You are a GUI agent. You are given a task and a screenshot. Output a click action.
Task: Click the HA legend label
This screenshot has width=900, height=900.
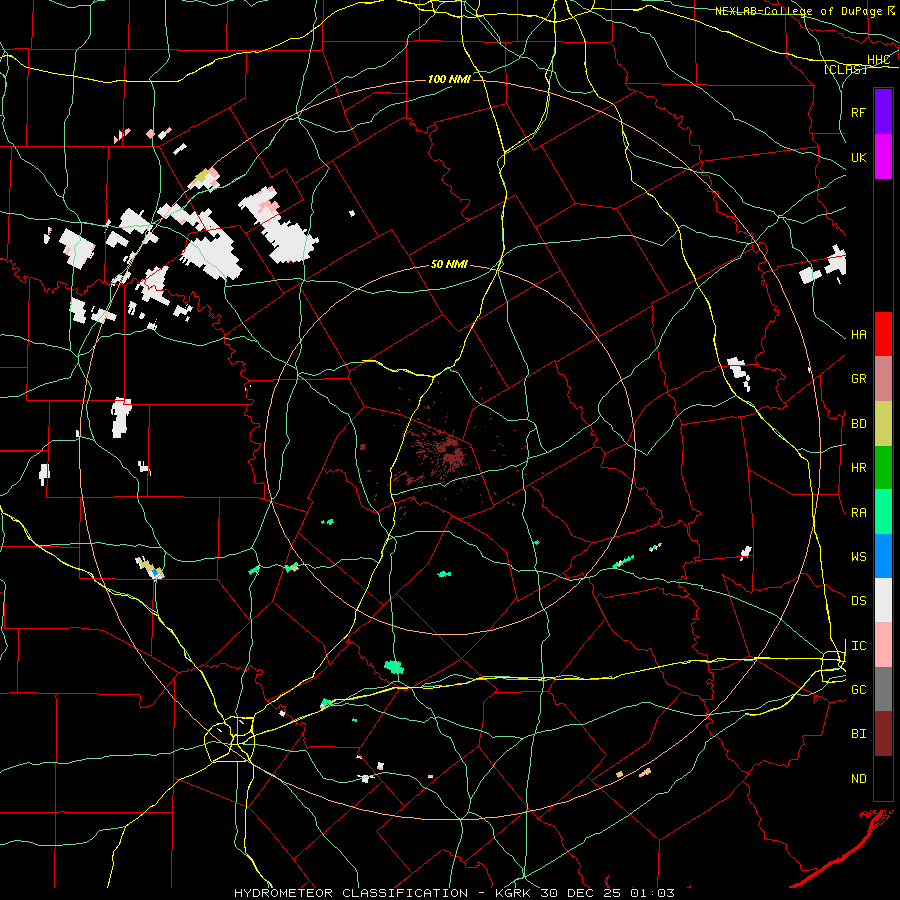click(858, 335)
